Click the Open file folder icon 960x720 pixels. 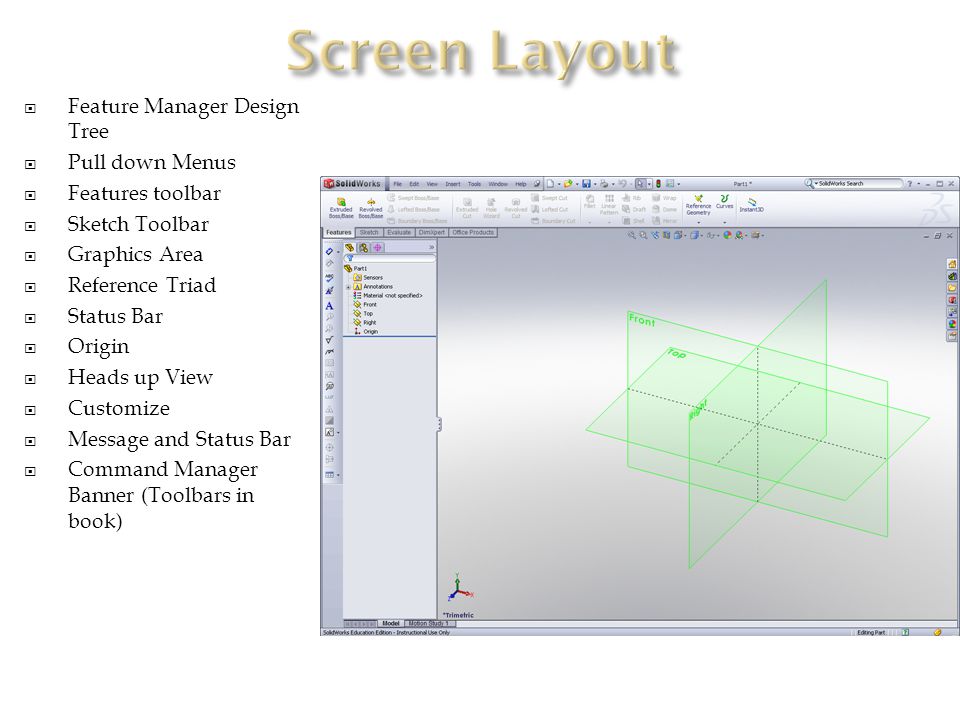pyautogui.click(x=568, y=184)
